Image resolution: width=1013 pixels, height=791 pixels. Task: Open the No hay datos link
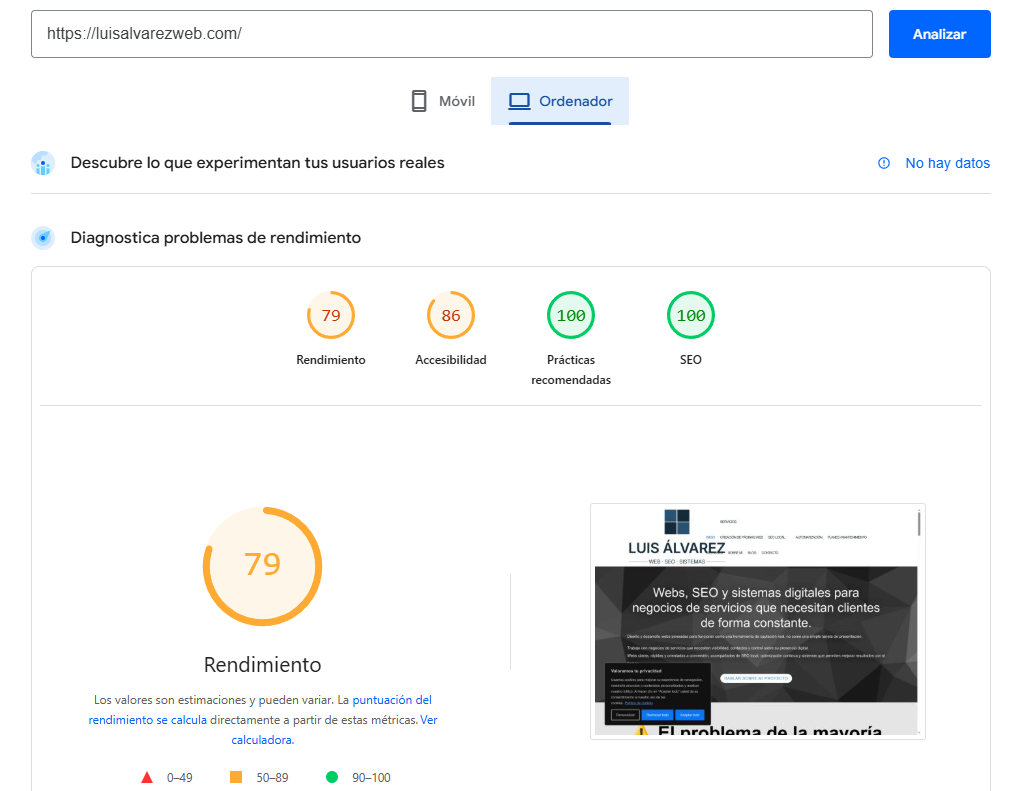[x=947, y=163]
